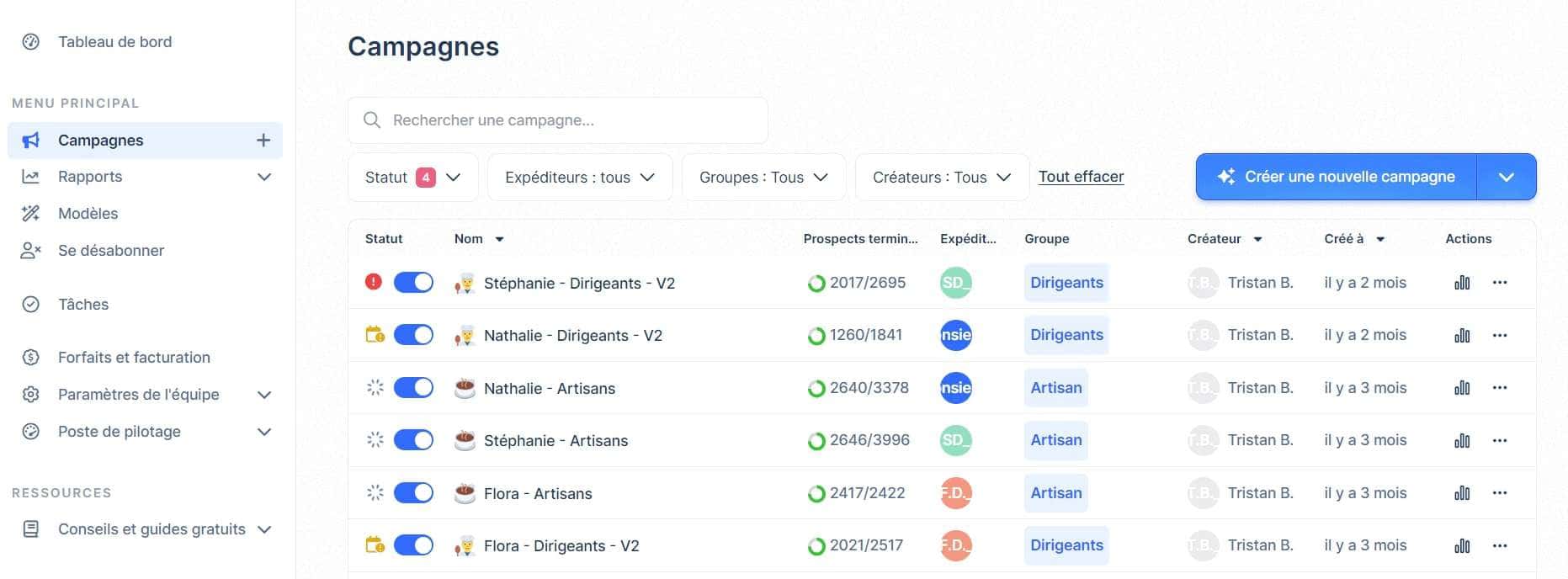
Task: Open Tâches in the sidebar
Action: 82,305
